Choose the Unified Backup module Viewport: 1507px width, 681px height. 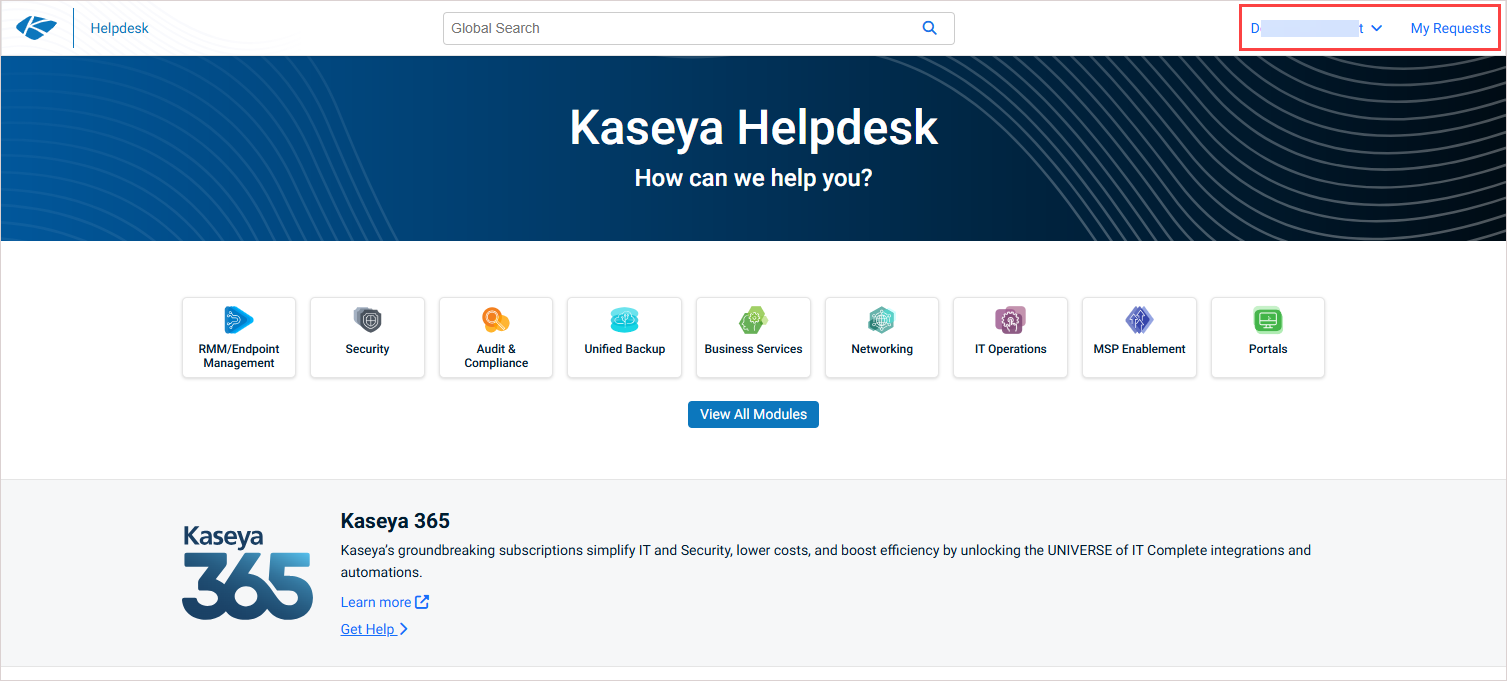coord(624,337)
